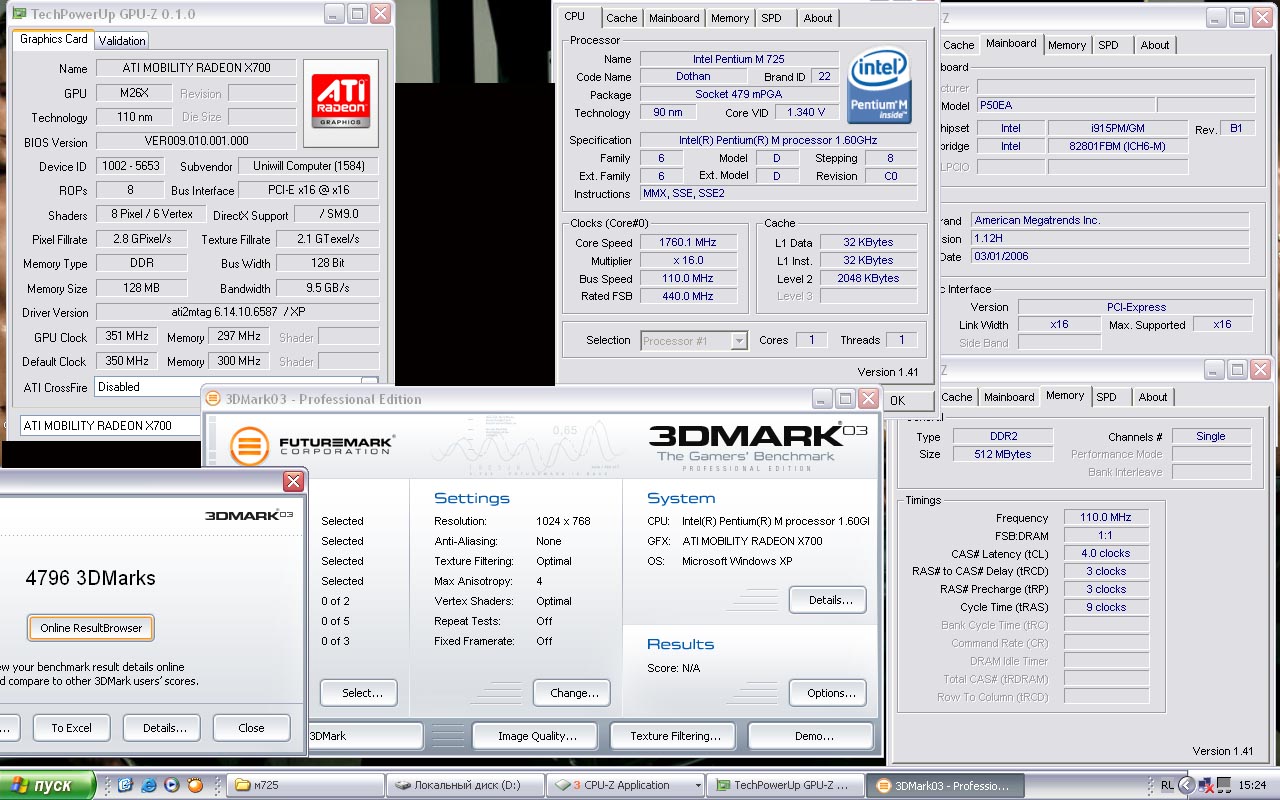Click the GPU-Z title bar icon
The width and height of the screenshot is (1280, 800).
coord(18,14)
